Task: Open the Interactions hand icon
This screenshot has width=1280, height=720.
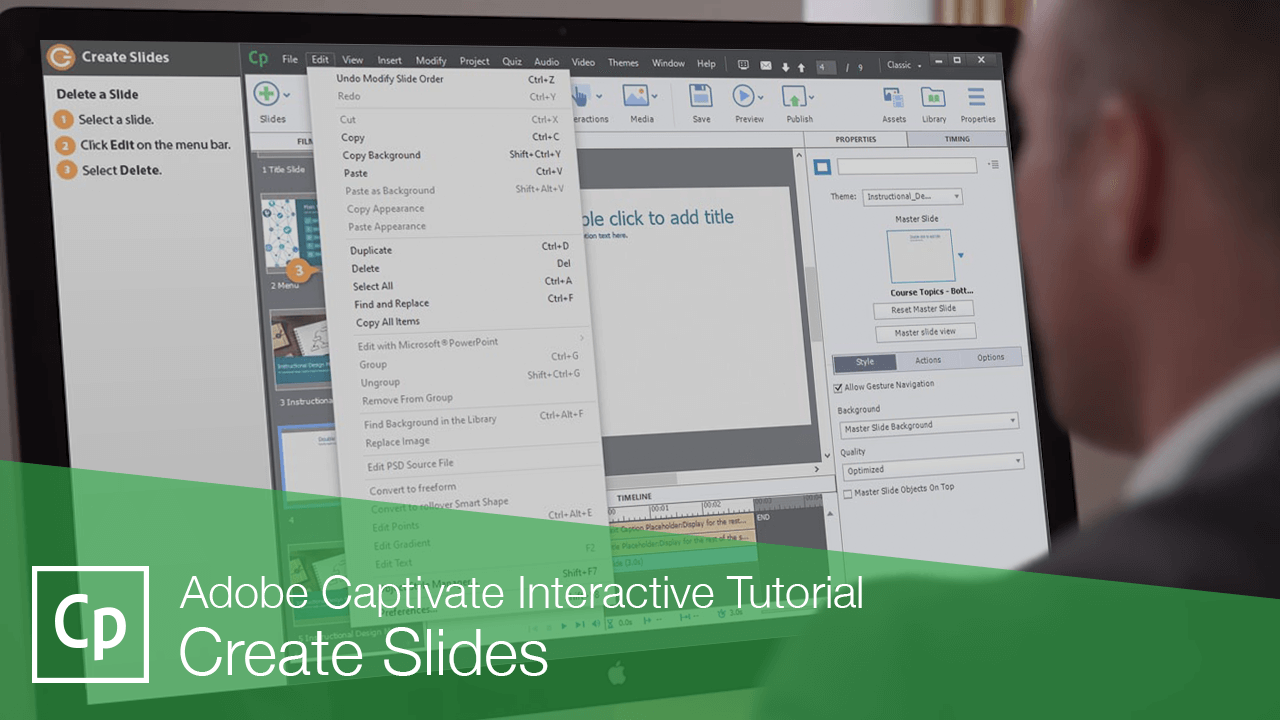Action: coord(581,95)
